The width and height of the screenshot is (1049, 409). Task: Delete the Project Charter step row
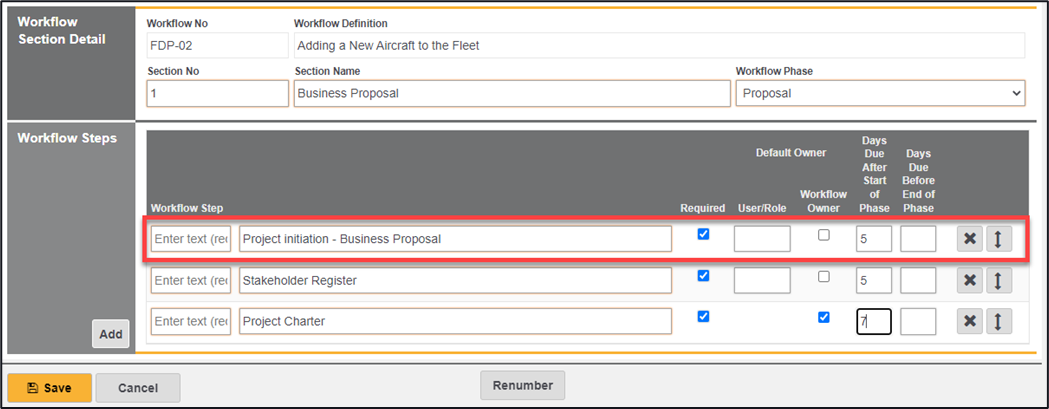point(970,321)
